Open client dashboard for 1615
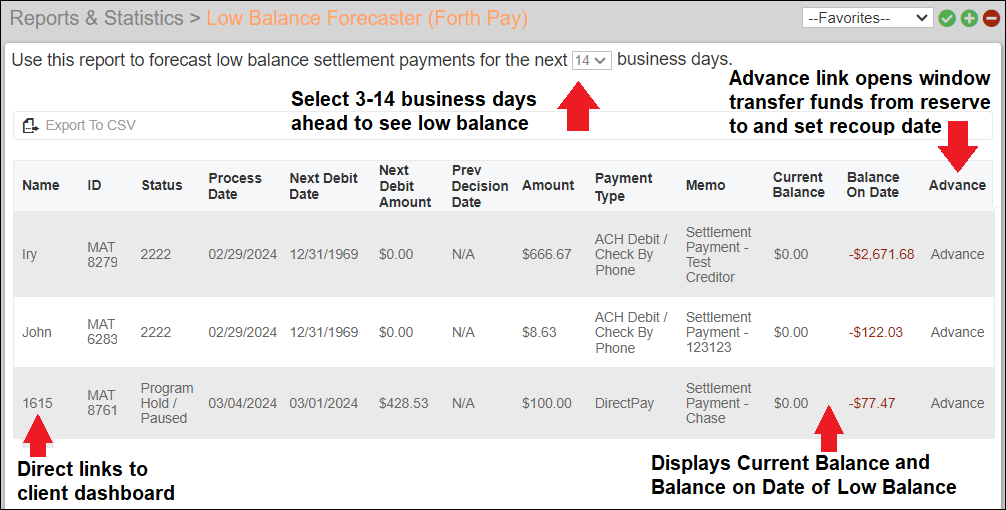Image resolution: width=1006 pixels, height=510 pixels. 37,403
